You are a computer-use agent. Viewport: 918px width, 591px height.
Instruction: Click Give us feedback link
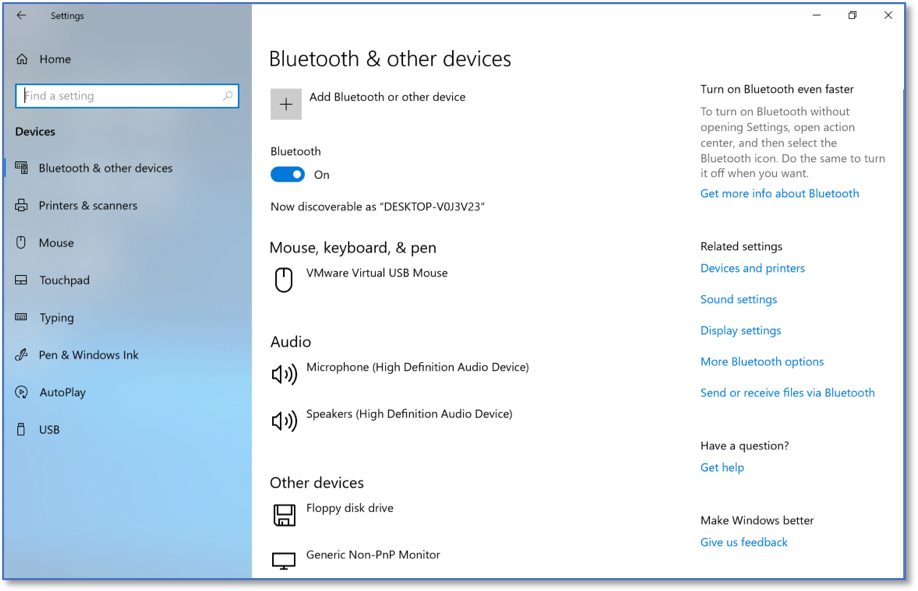[x=744, y=542]
